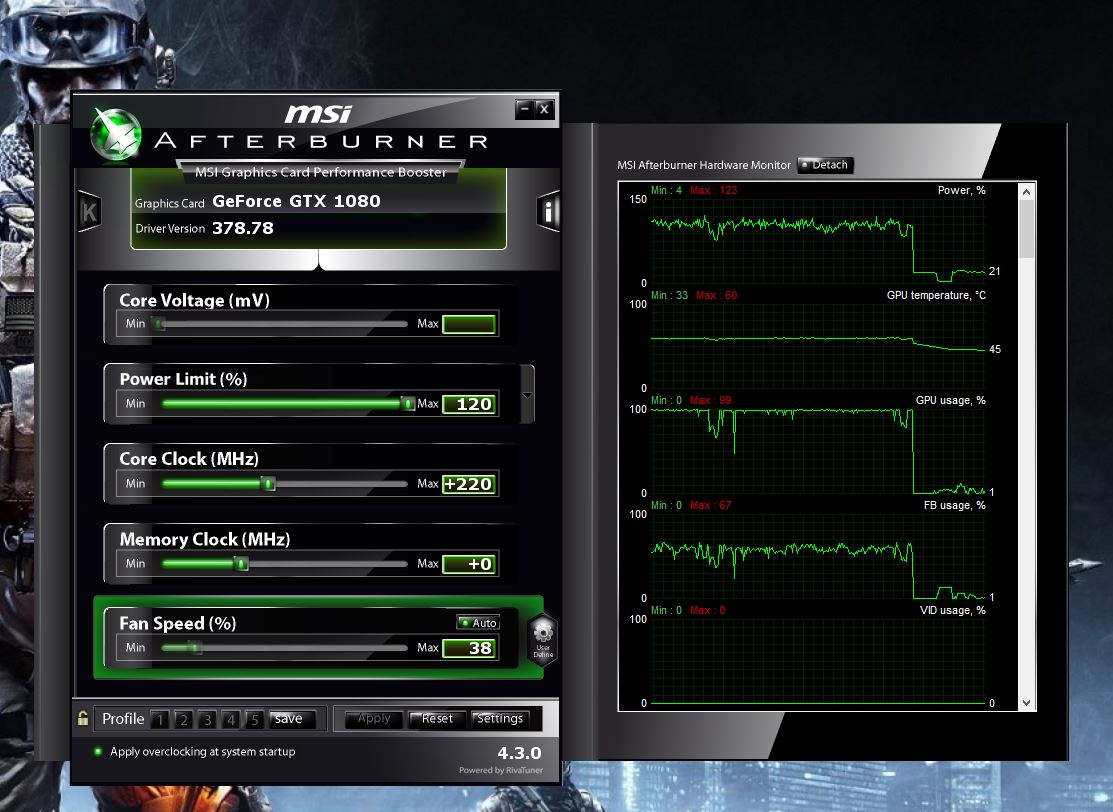
Task: Click the Core Voltage slider handle
Action: coord(160,324)
